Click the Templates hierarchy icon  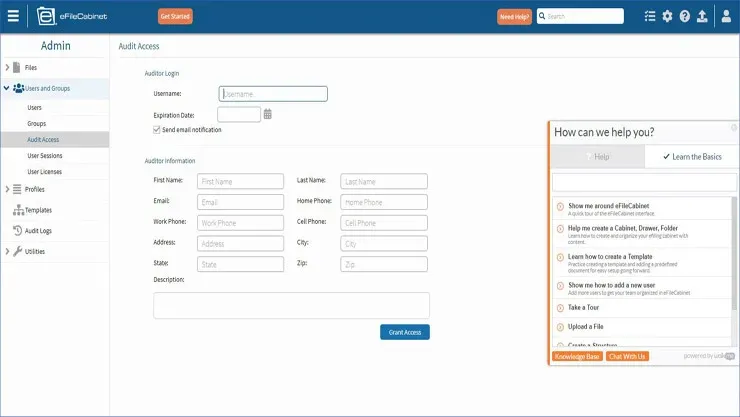pos(18,210)
